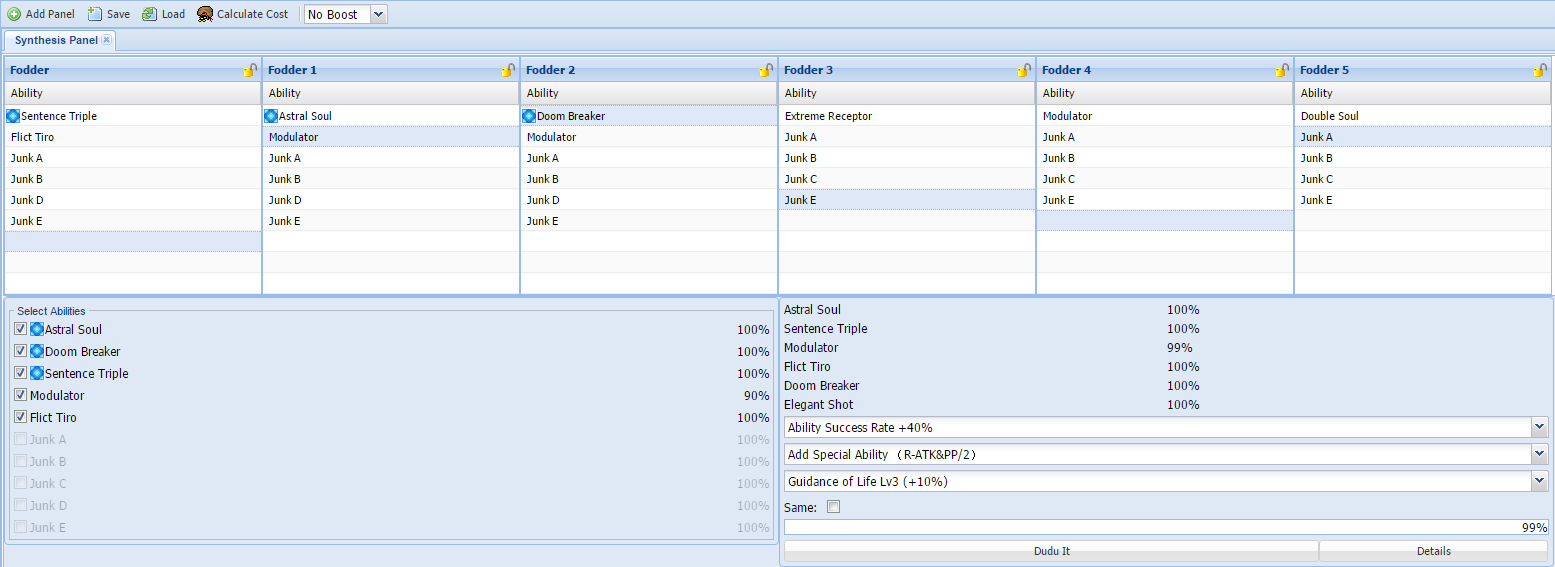The height and width of the screenshot is (567, 1555).
Task: Click the Calculate Cost icon
Action: [x=205, y=14]
